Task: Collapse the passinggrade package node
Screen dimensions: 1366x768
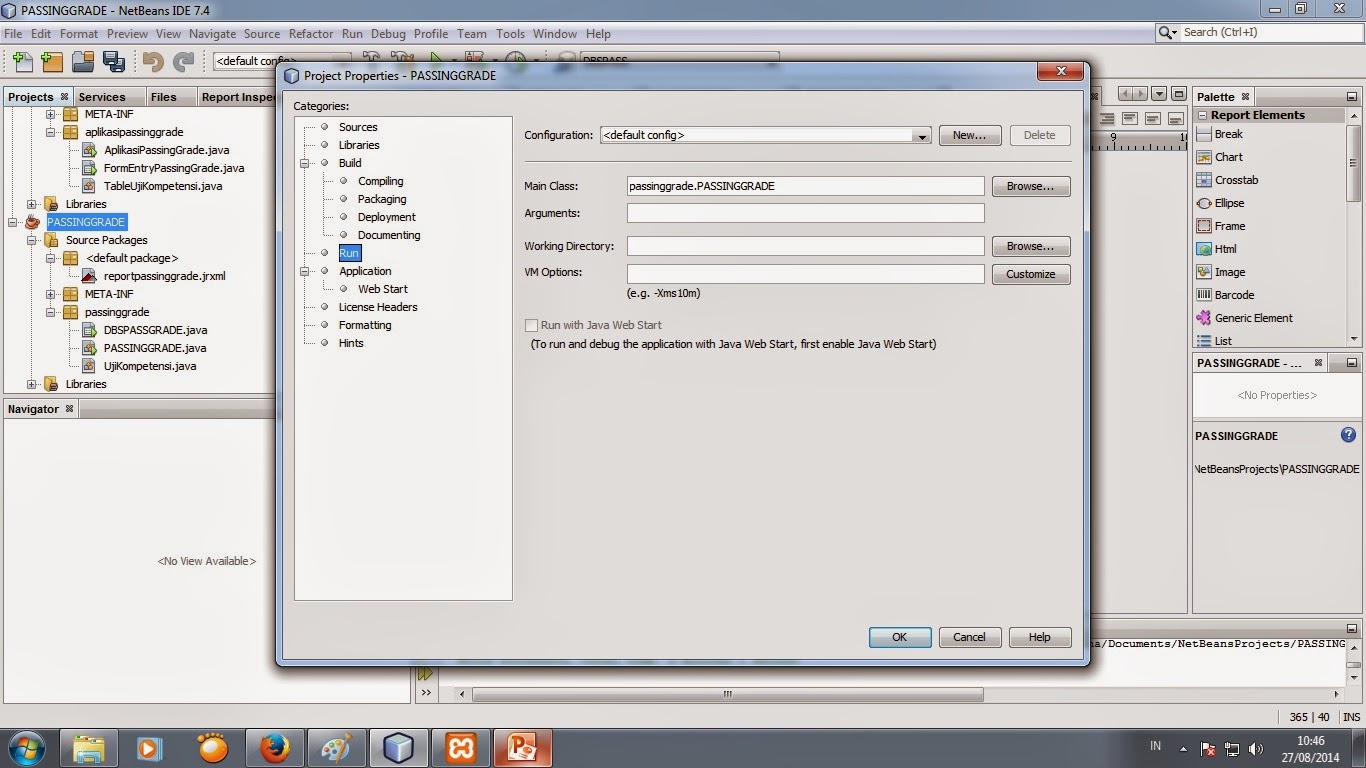Action: point(50,312)
